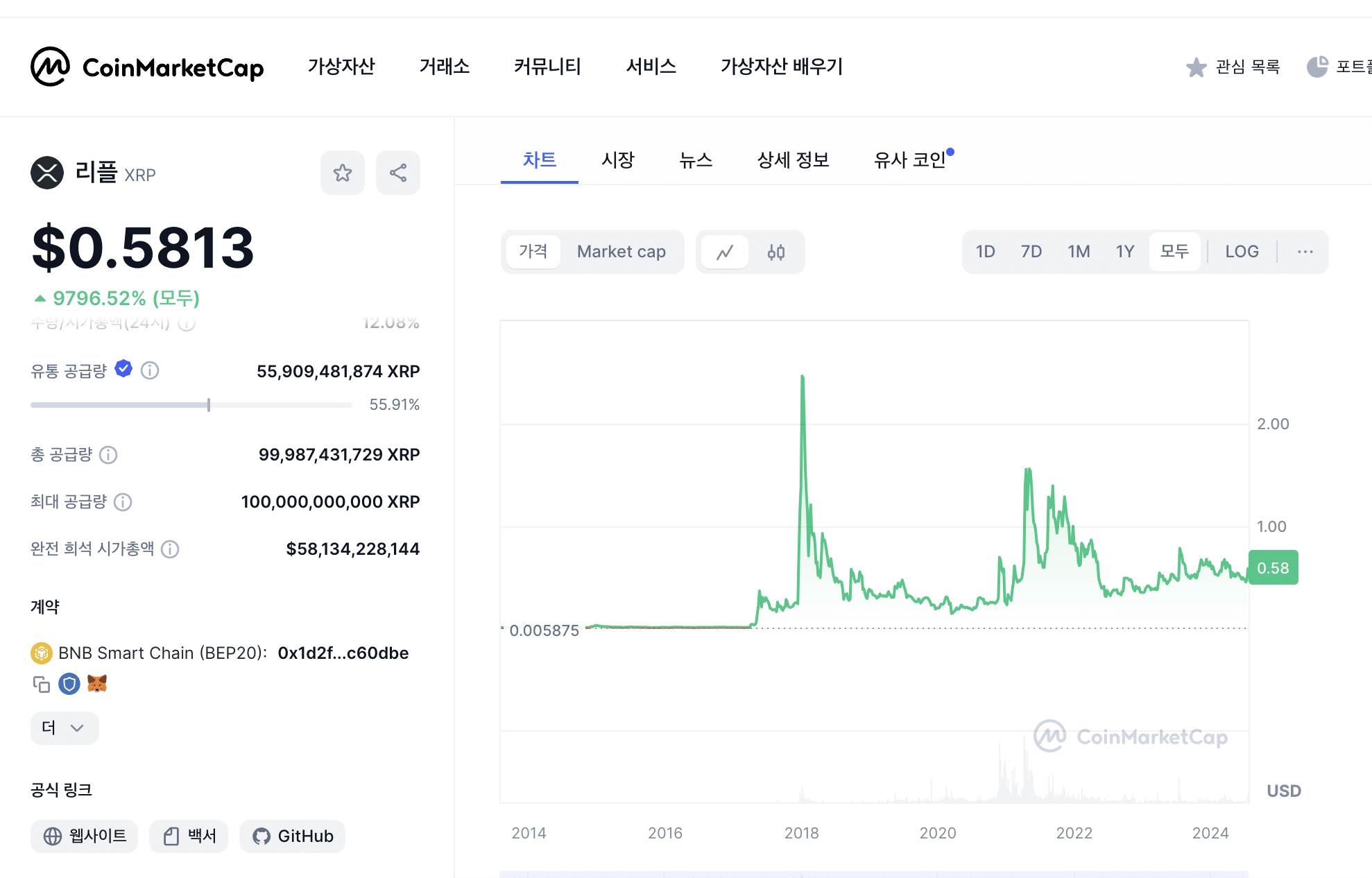
Task: Add XRP to watchlist with star button
Action: [x=343, y=173]
